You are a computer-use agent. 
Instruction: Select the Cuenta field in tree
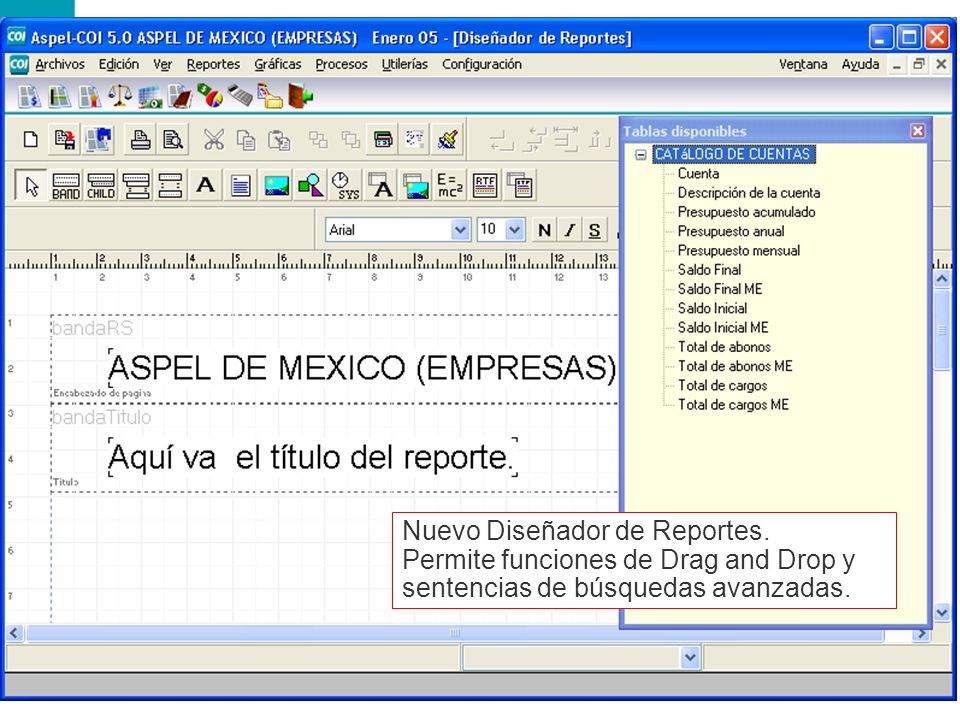pos(698,174)
